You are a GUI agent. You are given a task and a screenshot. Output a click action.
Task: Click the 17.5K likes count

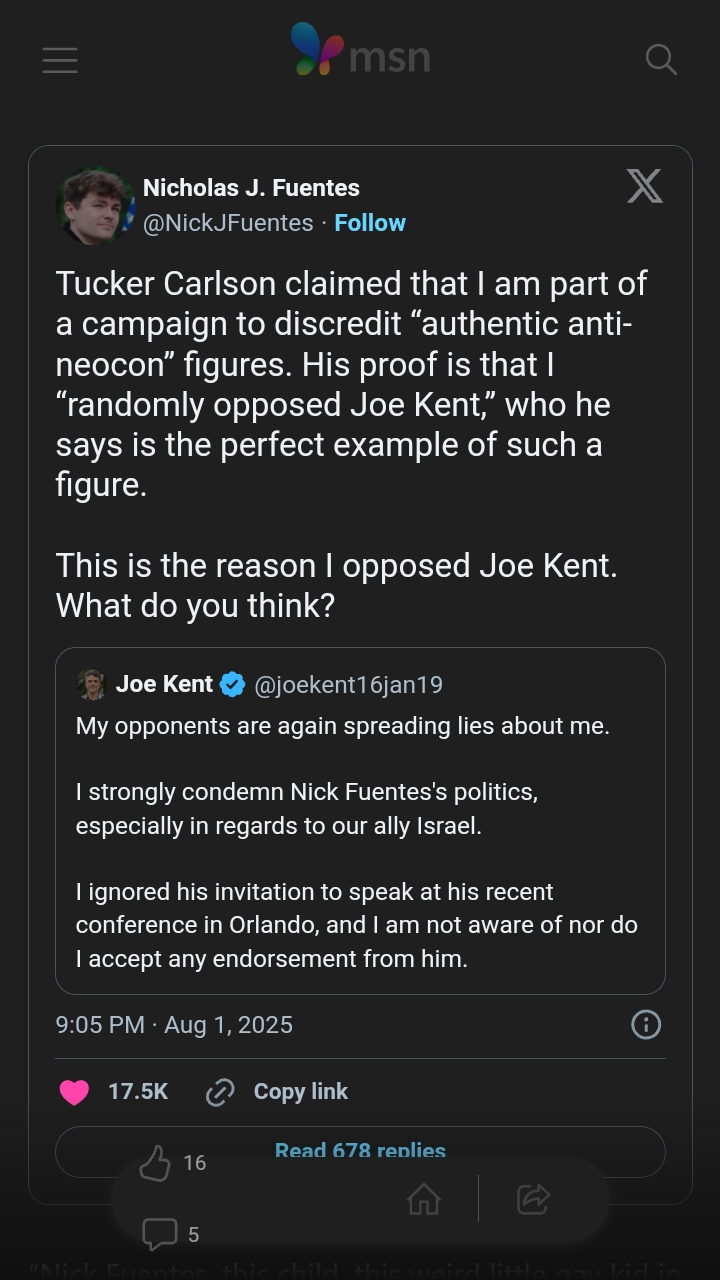[138, 1092]
